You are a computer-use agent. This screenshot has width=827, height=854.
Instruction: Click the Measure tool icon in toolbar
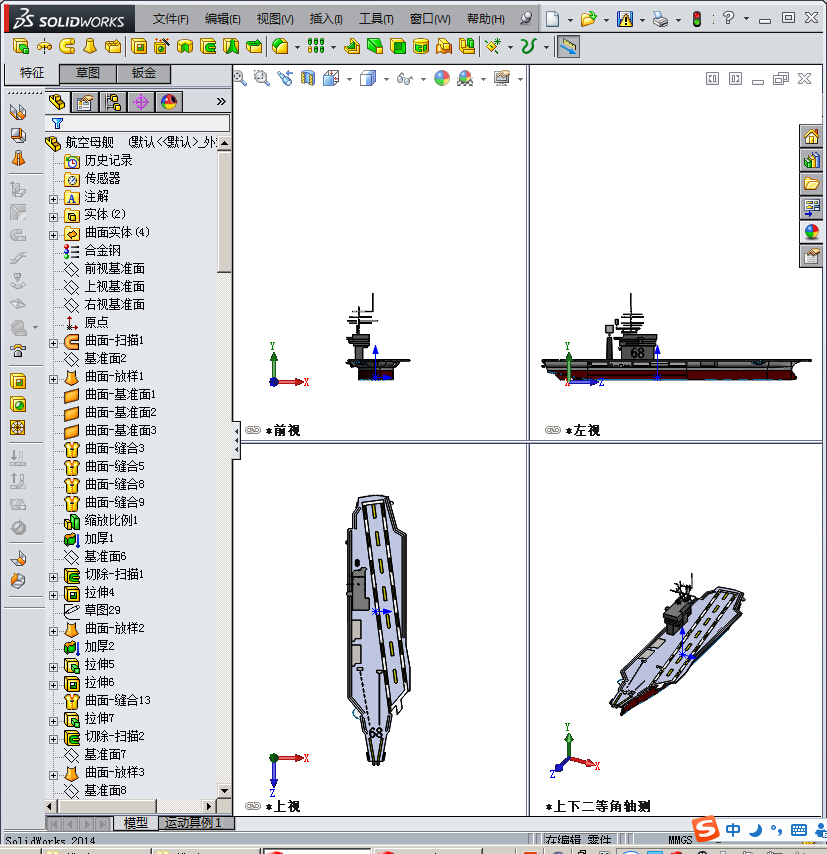tap(568, 47)
